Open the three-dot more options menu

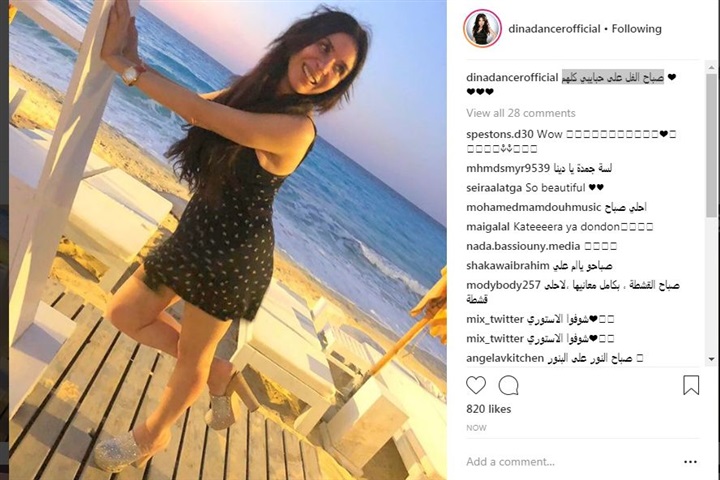[690, 462]
